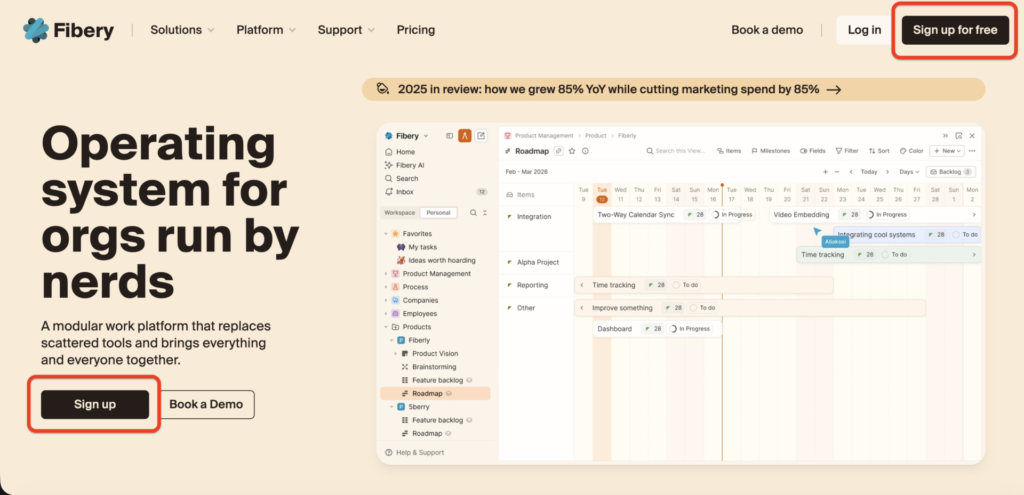The width and height of the screenshot is (1024, 495).
Task: Star the Roadmap view as favorite
Action: 572,151
